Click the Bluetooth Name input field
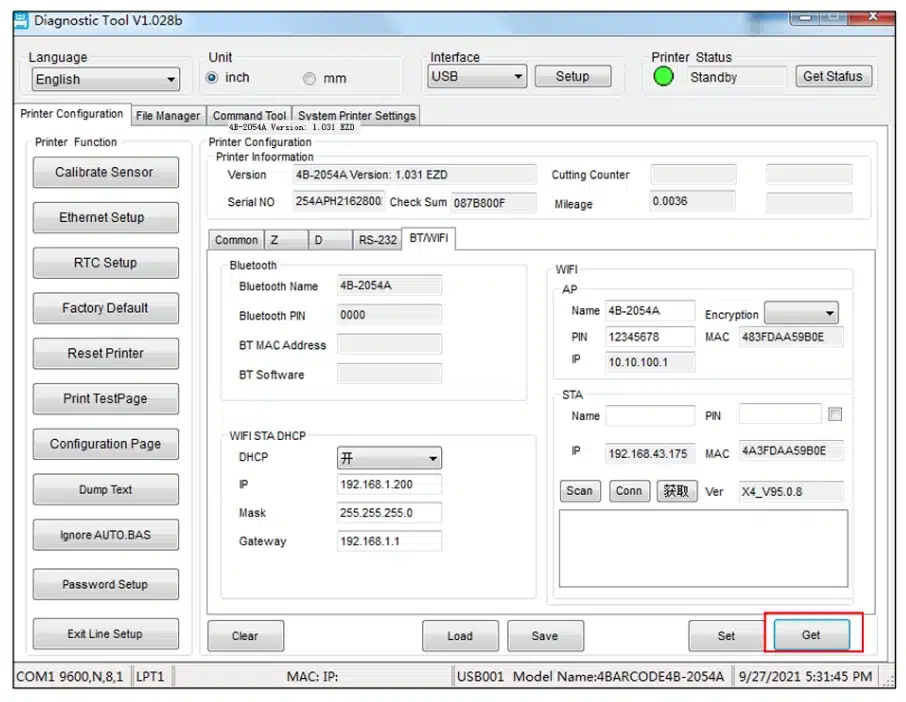 (x=389, y=286)
